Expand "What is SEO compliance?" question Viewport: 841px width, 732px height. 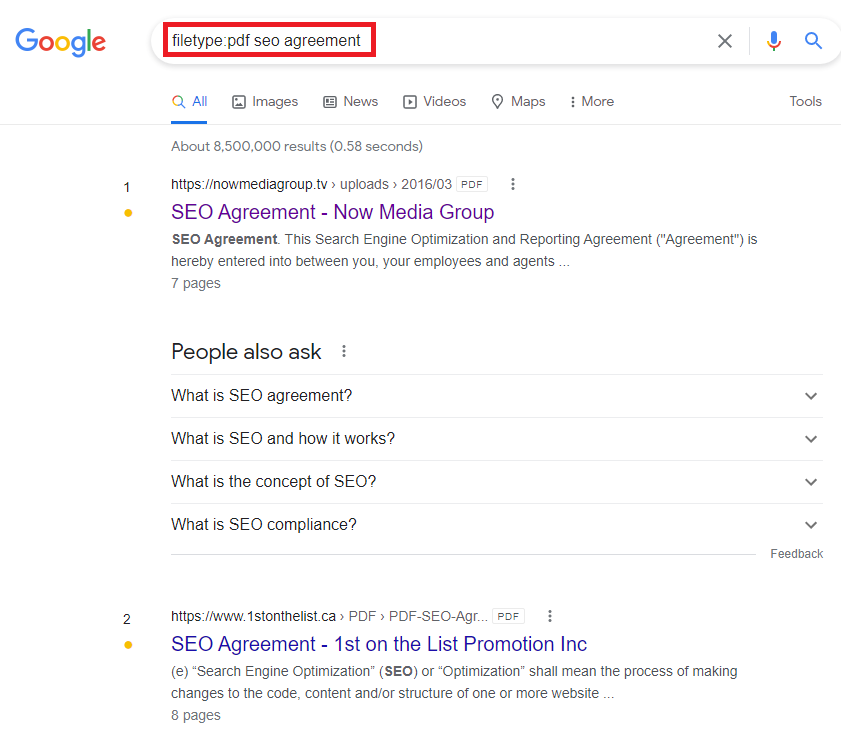[x=811, y=525]
